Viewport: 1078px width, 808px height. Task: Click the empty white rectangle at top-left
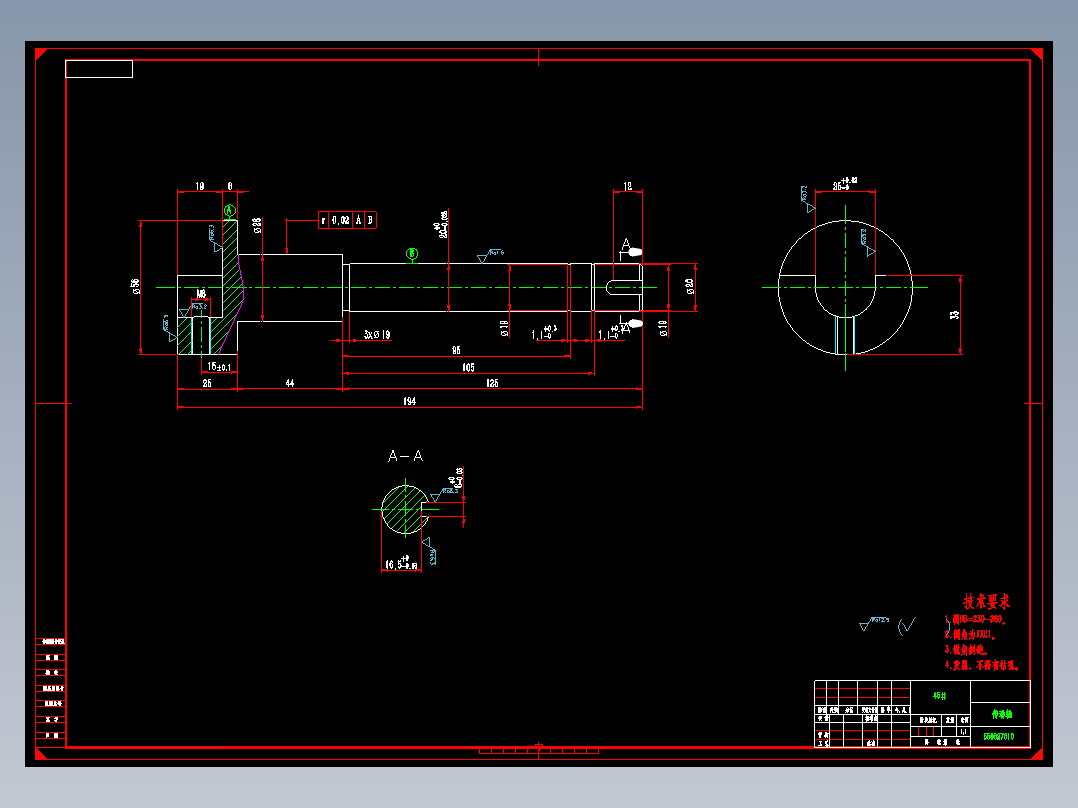99,69
